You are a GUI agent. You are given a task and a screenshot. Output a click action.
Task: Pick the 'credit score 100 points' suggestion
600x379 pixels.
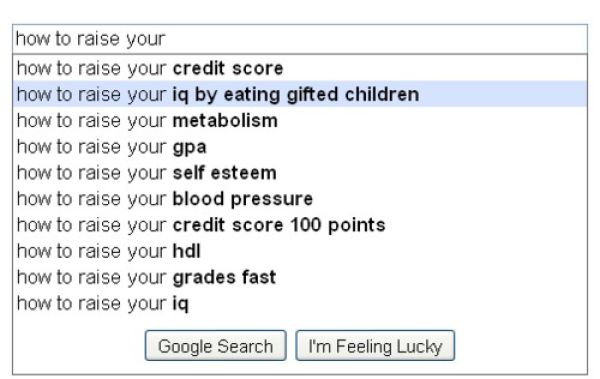tap(300, 225)
